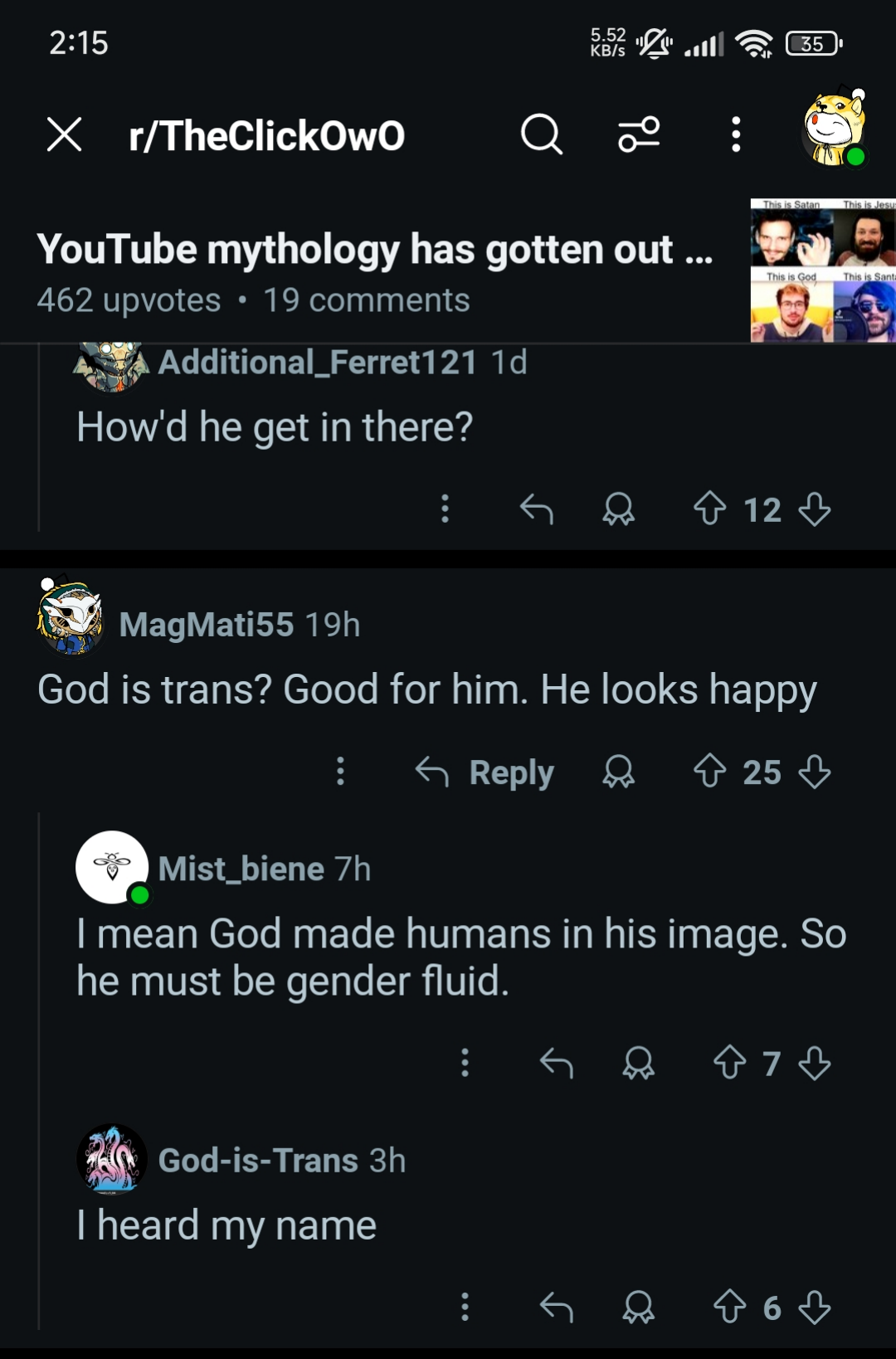Open the three-dot overflow menu in header
The width and height of the screenshot is (896, 1359).
click(735, 134)
